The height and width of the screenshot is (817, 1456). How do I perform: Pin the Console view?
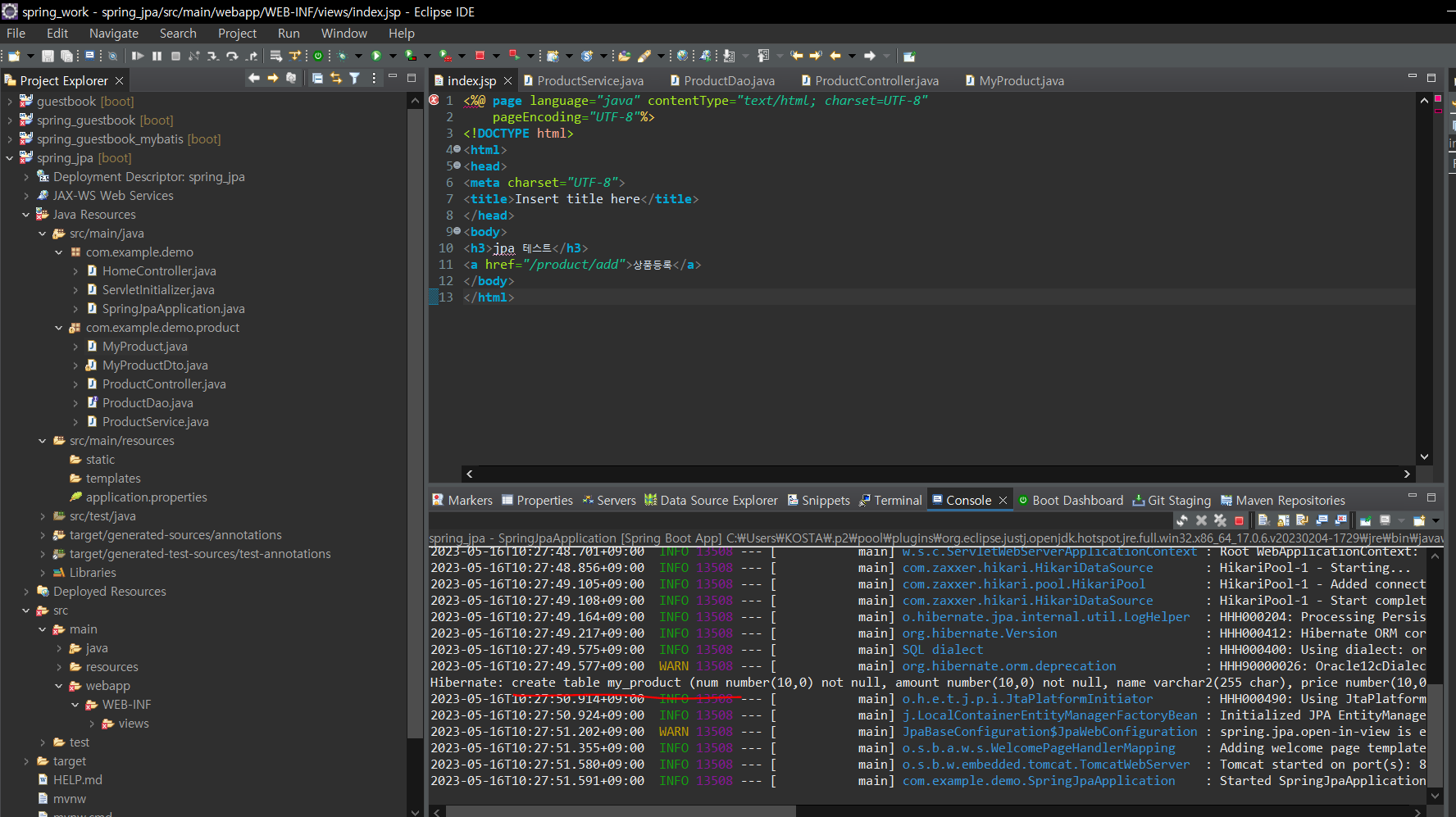pos(1365,520)
